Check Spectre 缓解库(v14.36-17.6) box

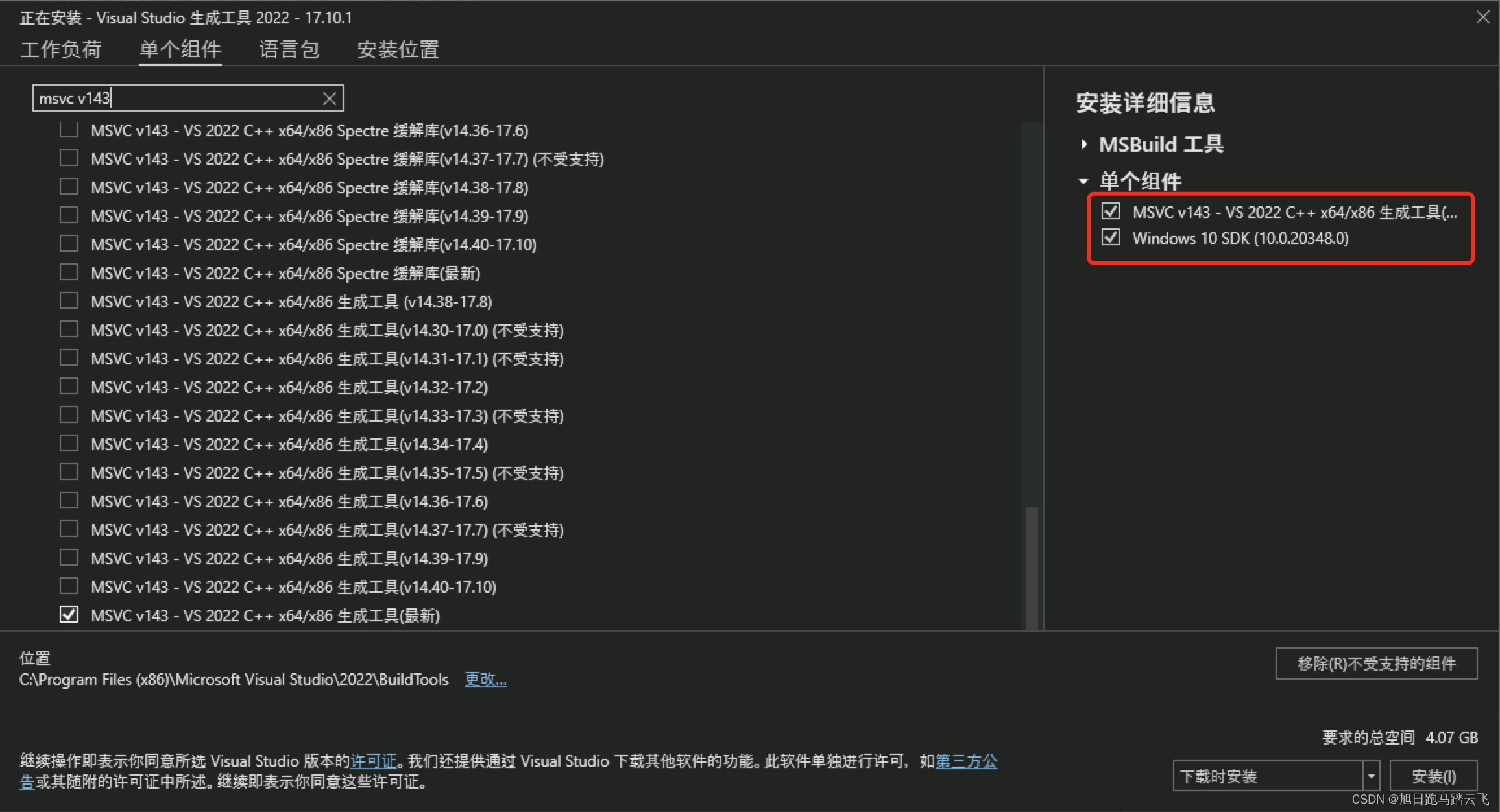[x=69, y=130]
